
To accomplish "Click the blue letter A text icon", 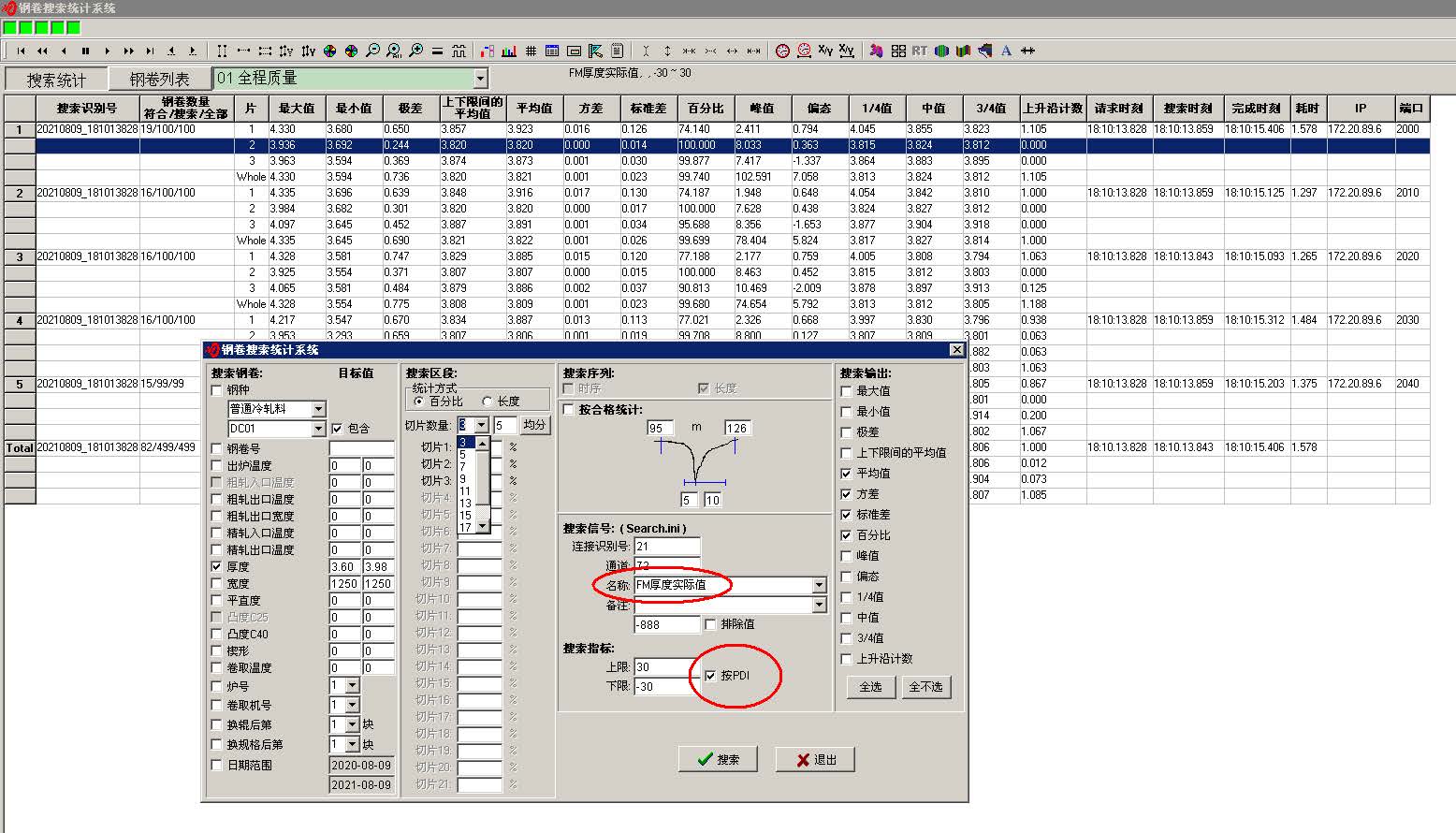I will 1006,51.
